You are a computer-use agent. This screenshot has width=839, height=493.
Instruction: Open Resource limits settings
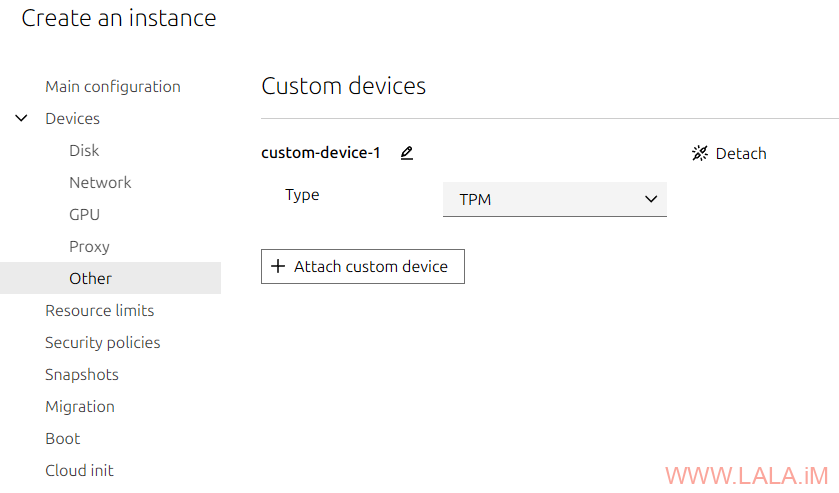coord(100,310)
